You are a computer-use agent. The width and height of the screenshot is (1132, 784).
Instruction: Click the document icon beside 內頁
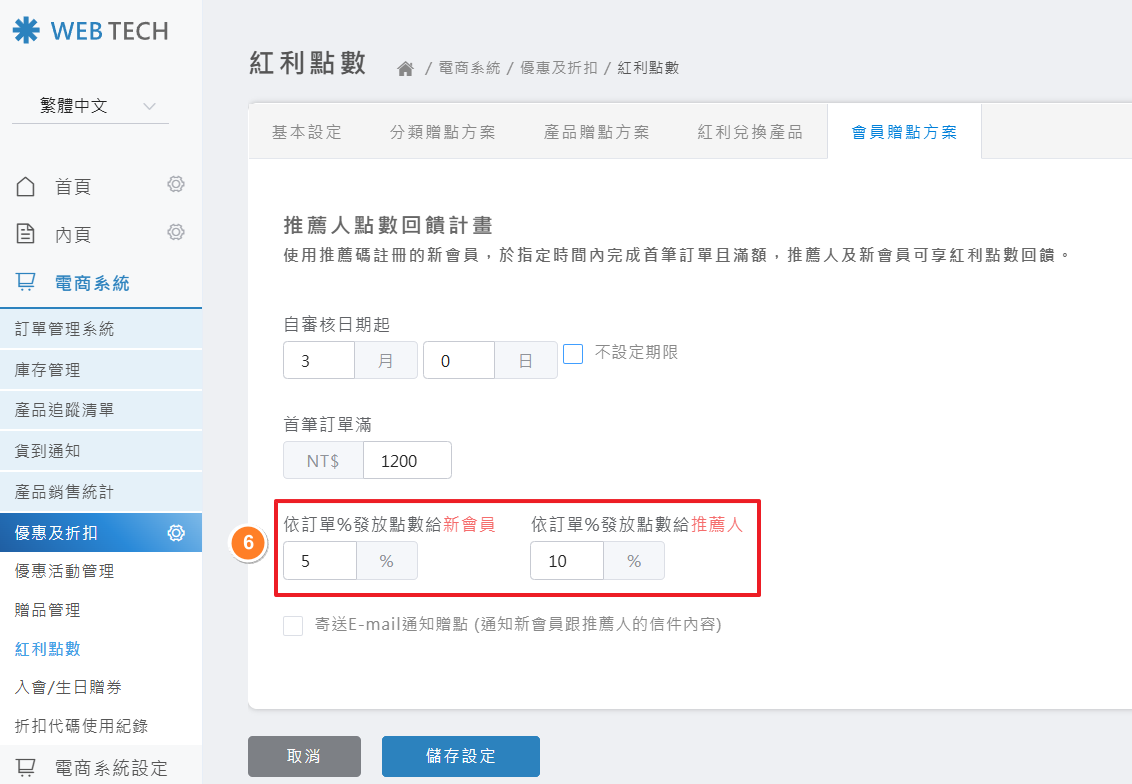(26, 234)
